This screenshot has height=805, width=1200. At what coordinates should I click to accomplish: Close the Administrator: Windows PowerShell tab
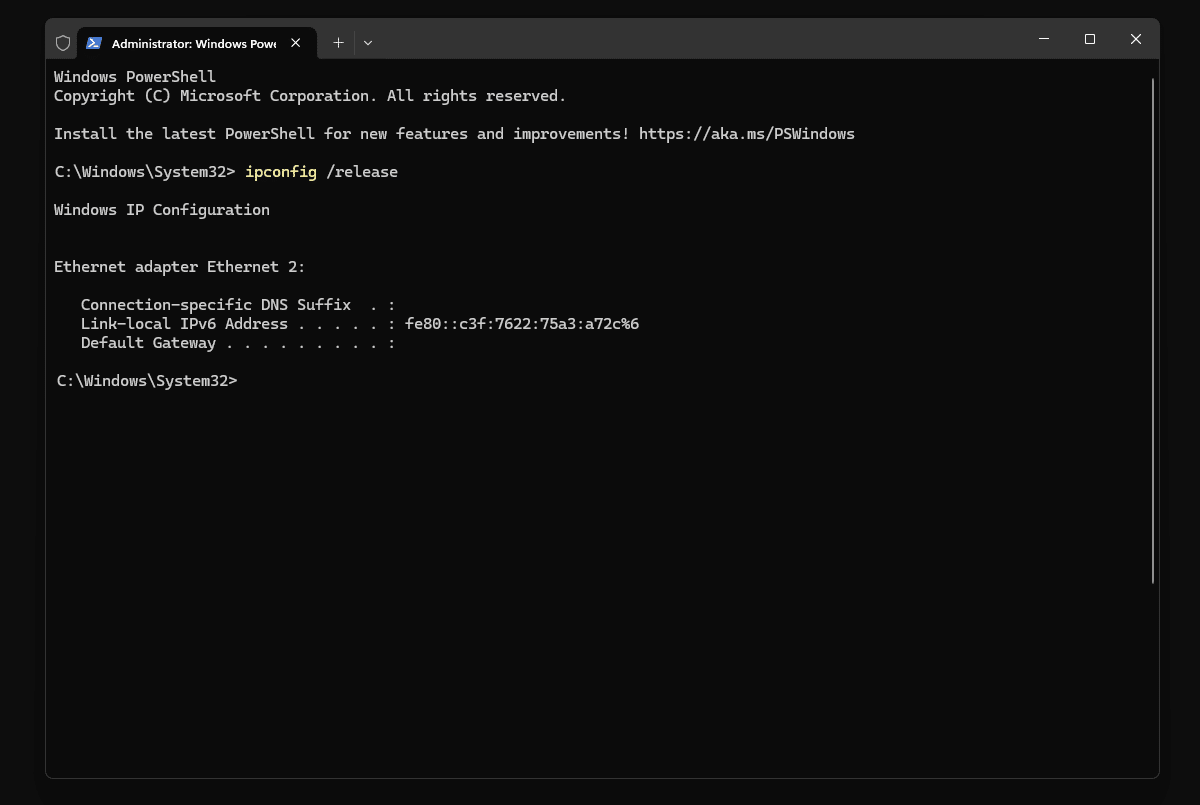(x=296, y=43)
